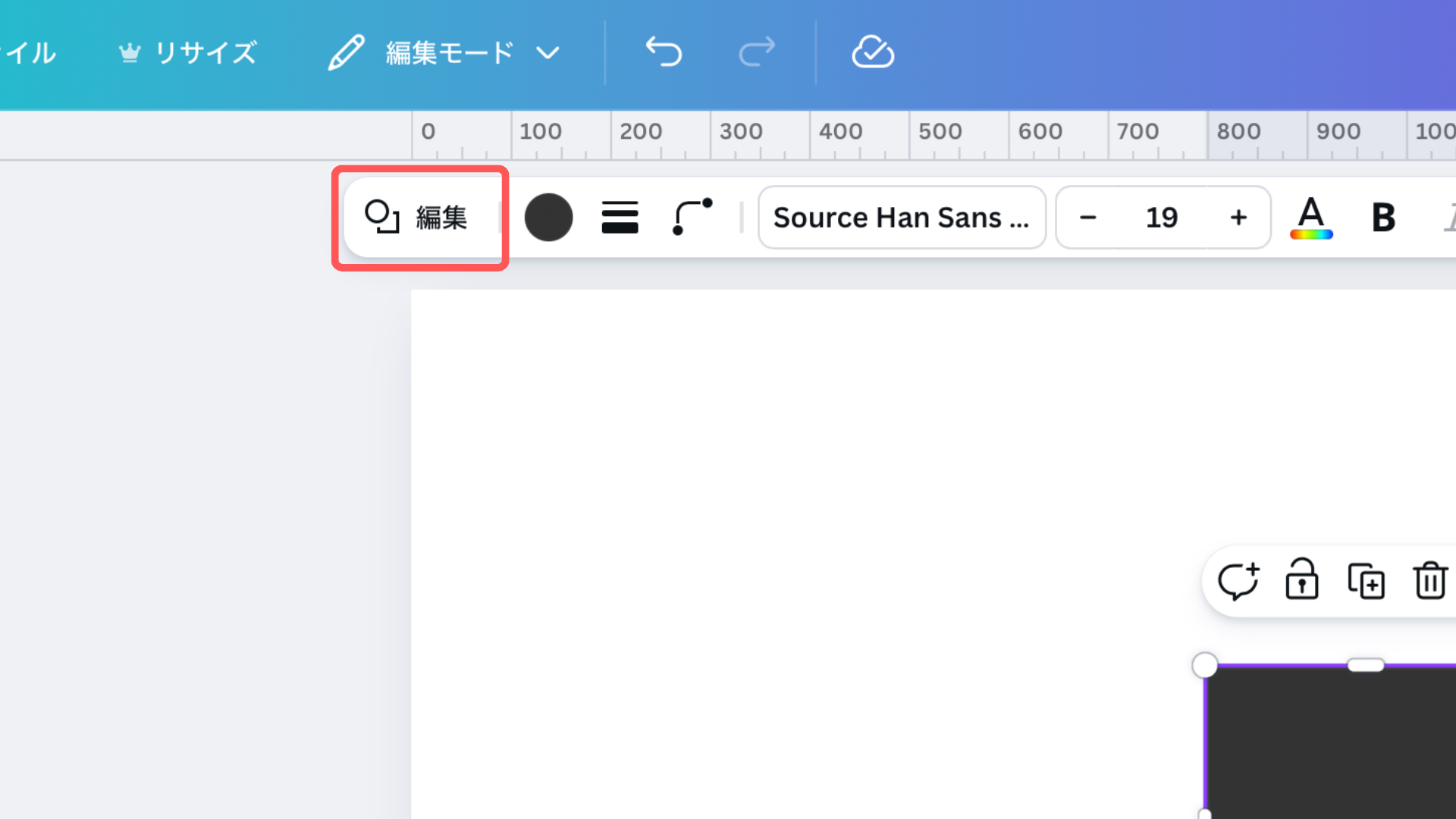Screen dimensions: 1456x819
Task: Increase font size with plus button
Action: click(1238, 218)
